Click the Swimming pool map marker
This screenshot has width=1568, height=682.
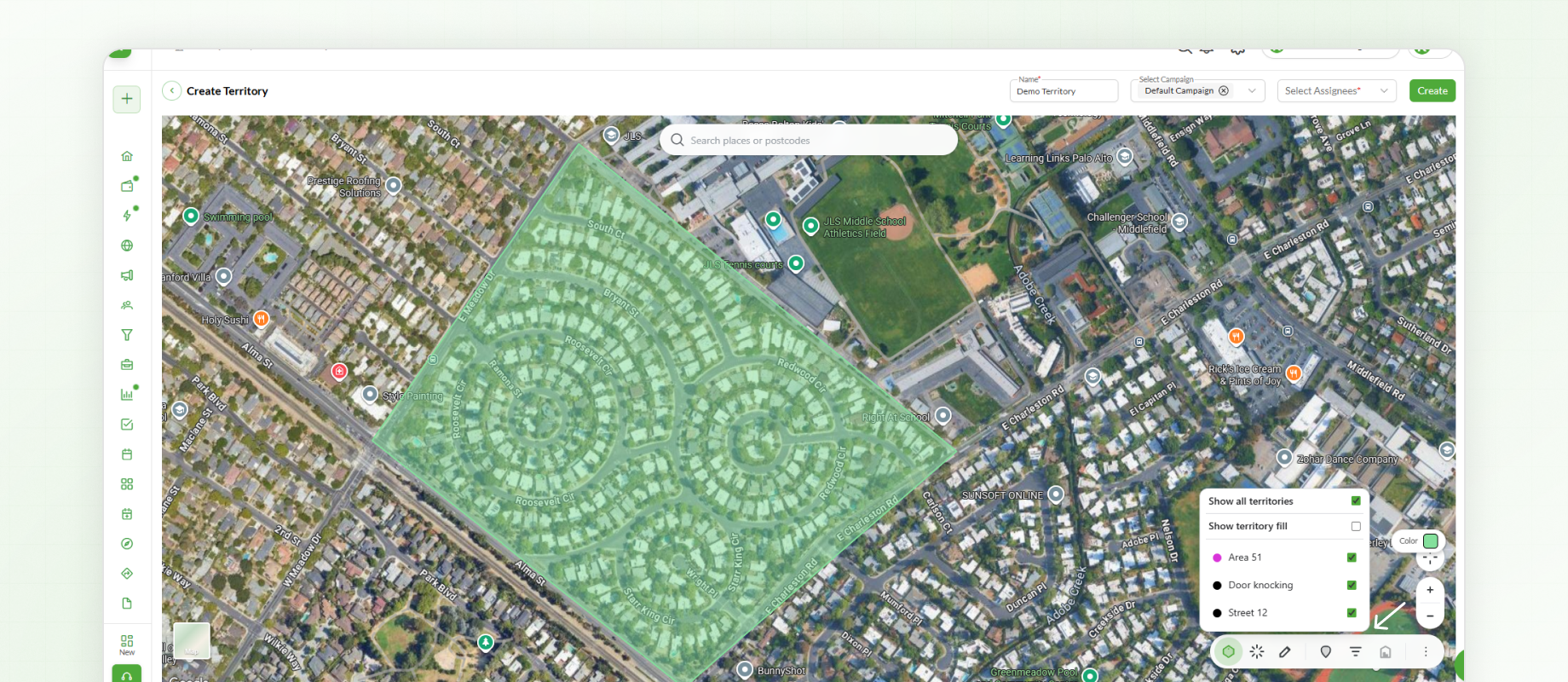coord(191,216)
